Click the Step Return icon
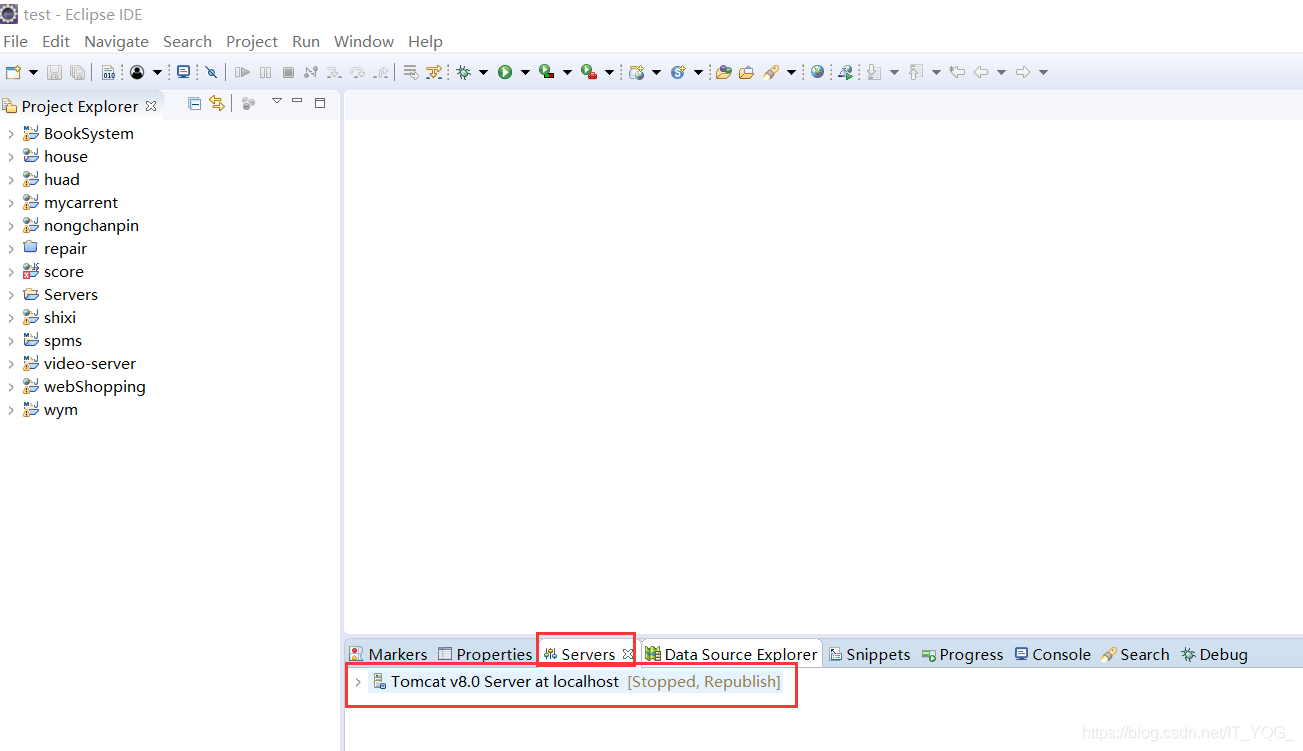The height and width of the screenshot is (751, 1303). point(381,72)
